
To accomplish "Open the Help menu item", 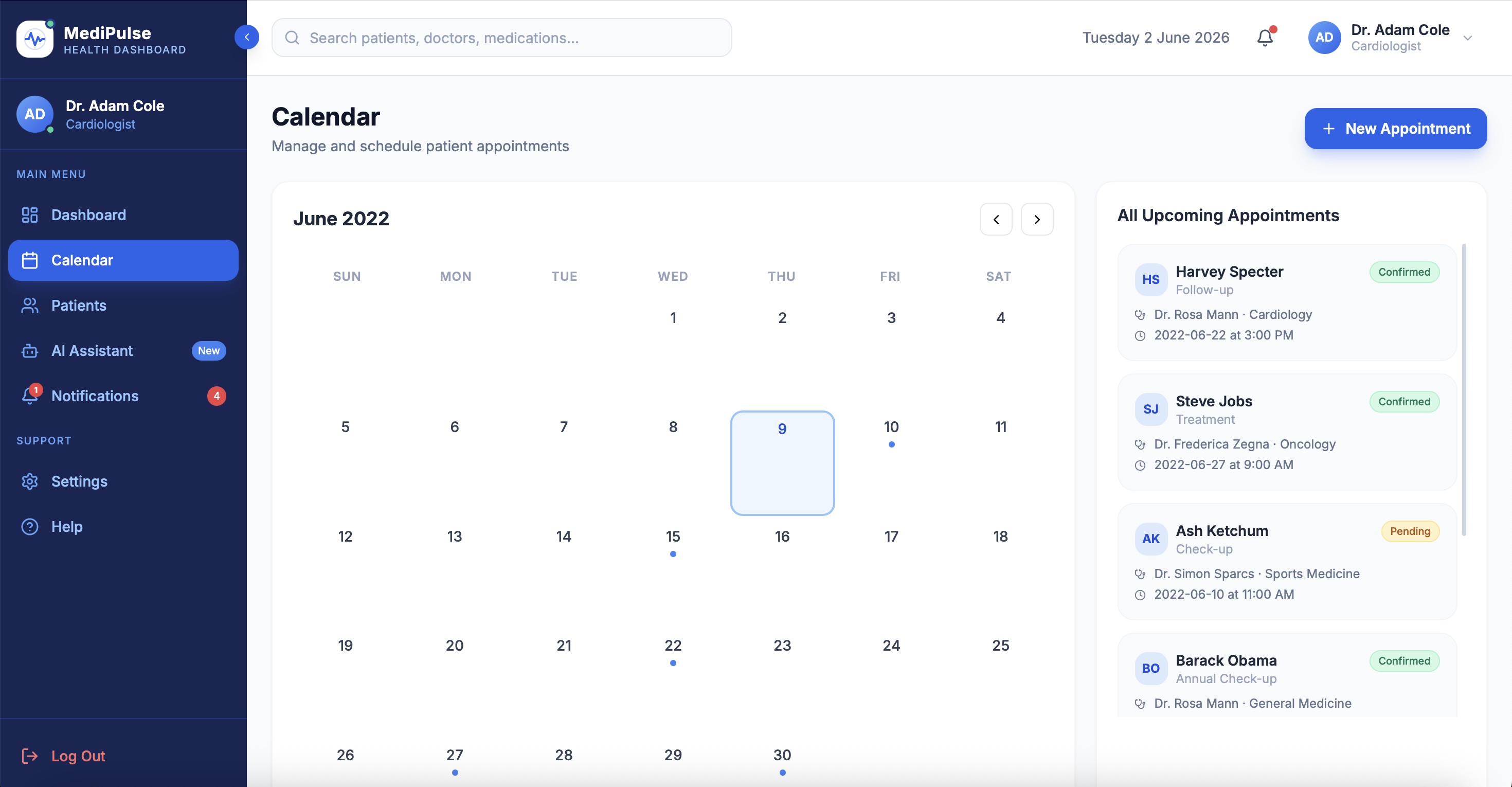I will (x=123, y=526).
